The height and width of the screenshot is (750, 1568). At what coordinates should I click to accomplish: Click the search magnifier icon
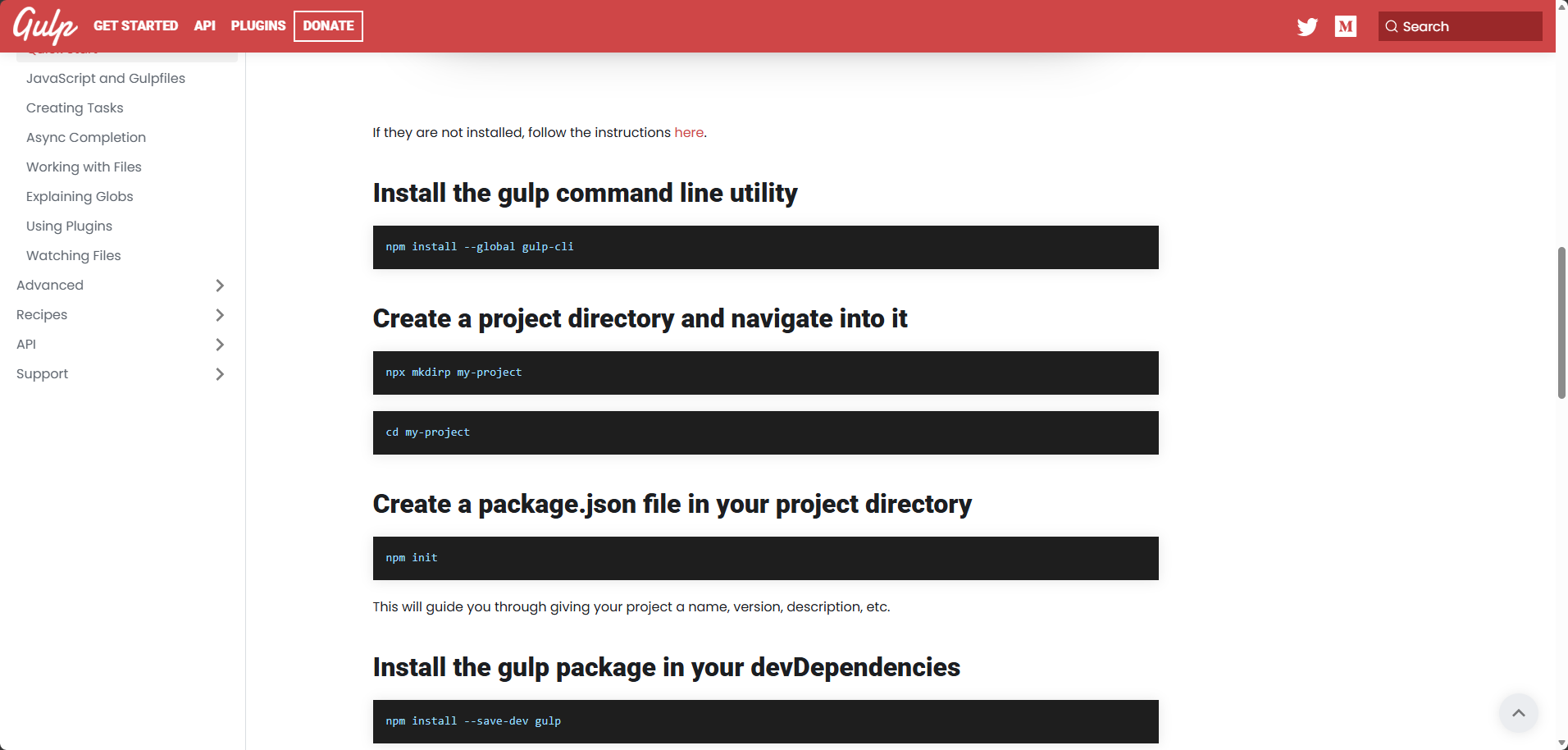[x=1392, y=26]
